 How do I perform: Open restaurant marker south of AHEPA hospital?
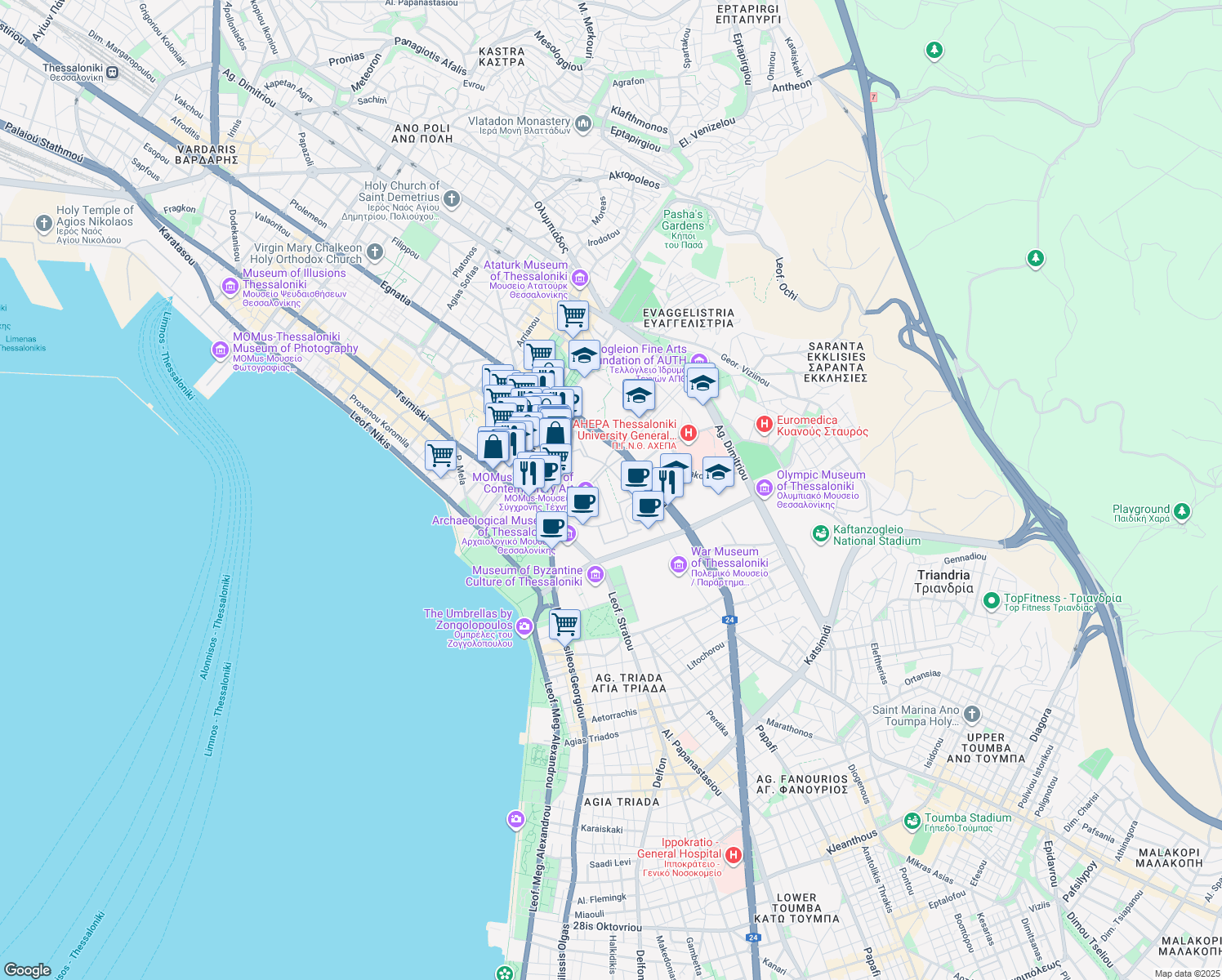point(668,483)
